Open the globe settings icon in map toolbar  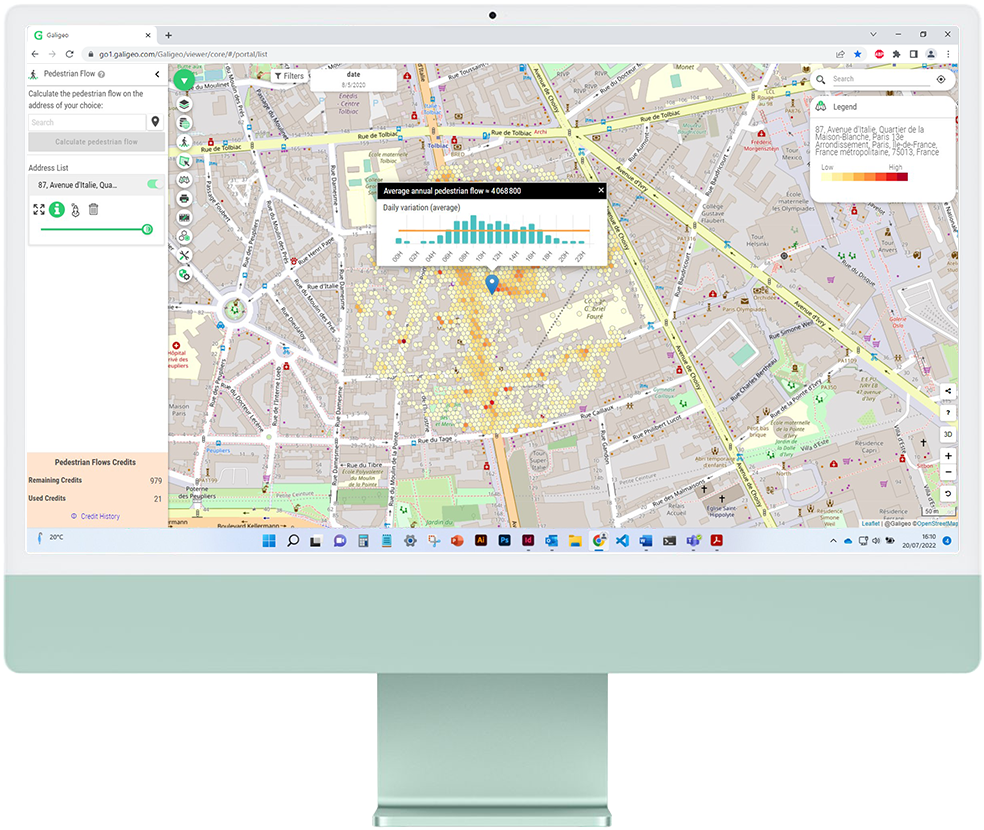point(184,274)
